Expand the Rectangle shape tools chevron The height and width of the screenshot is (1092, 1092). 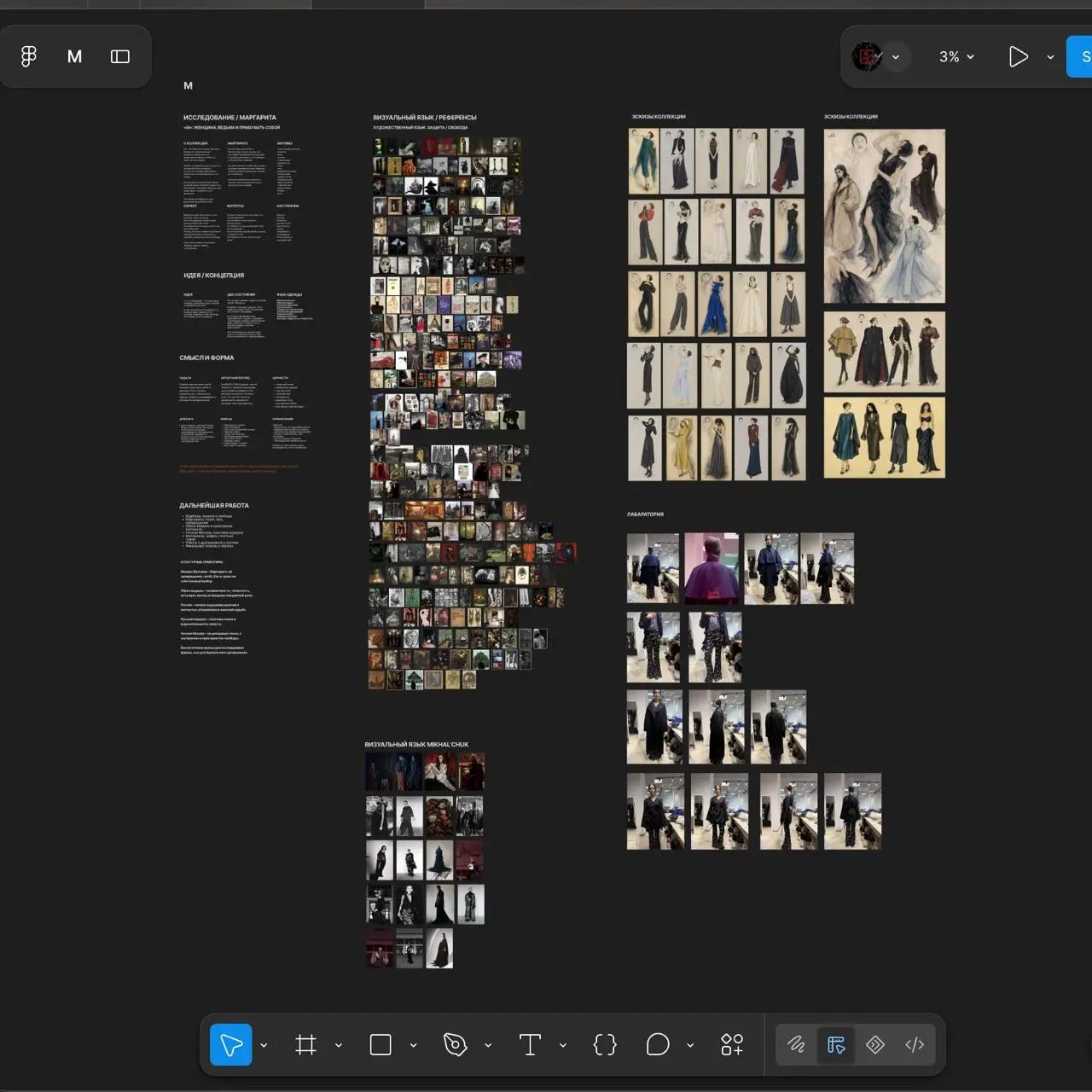pyautogui.click(x=414, y=1045)
